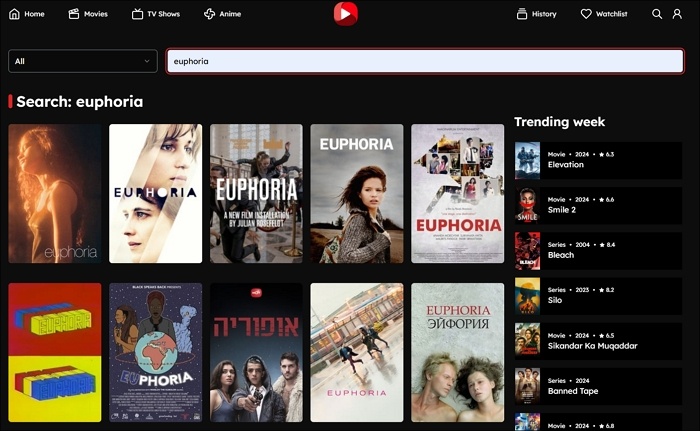Image resolution: width=700 pixels, height=431 pixels.
Task: Click the Series 2023 8.2 info line
Action: pyautogui.click(x=581, y=290)
